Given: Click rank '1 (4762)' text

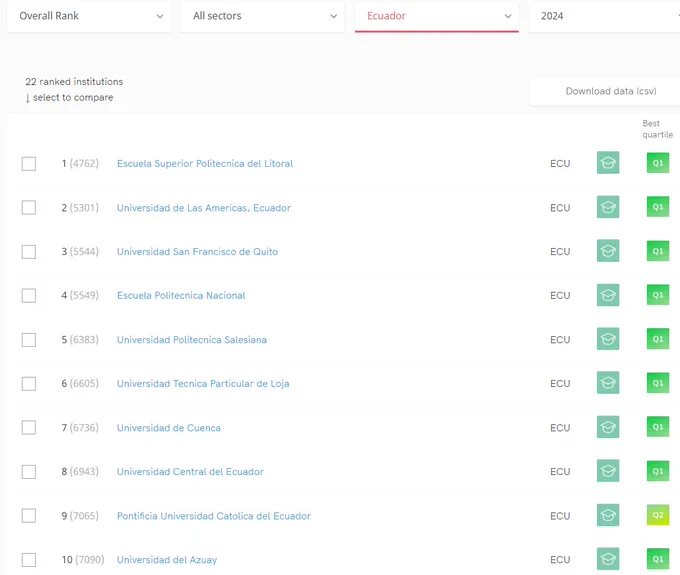Looking at the screenshot, I should click(80, 163).
